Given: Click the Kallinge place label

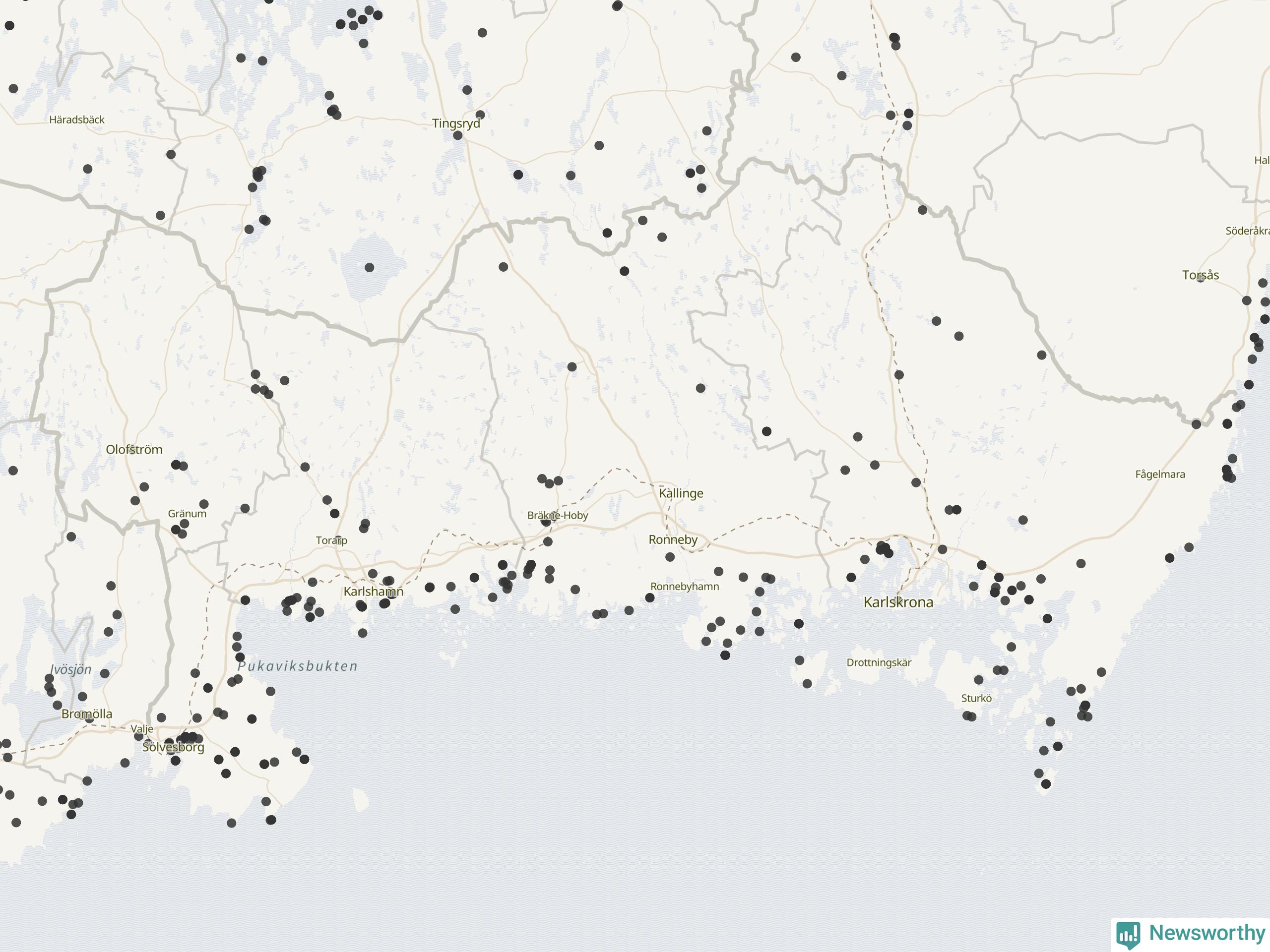Looking at the screenshot, I should click(x=681, y=493).
